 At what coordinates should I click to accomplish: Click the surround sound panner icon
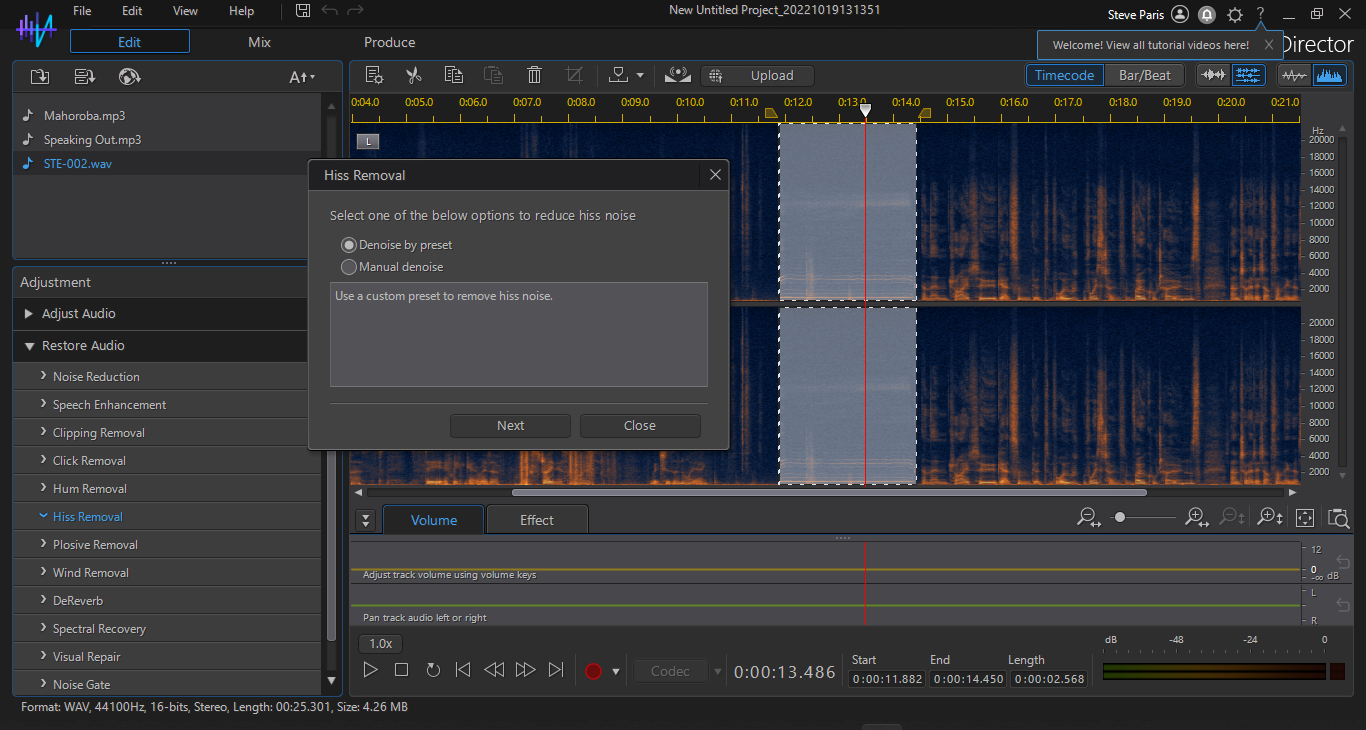tap(678, 75)
